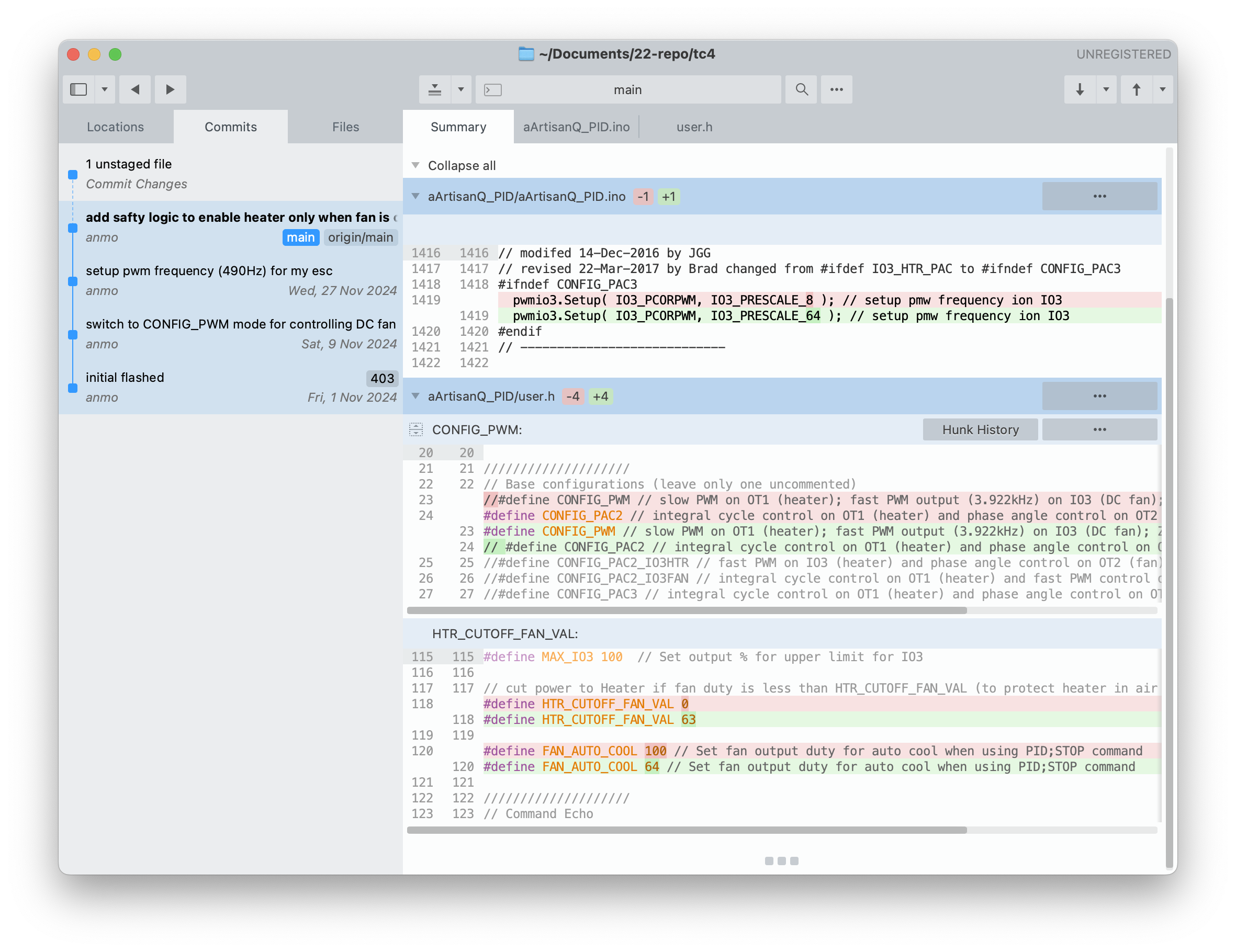Viewport: 1236px width, 952px height.
Task: Open the user.h tab
Action: [694, 127]
